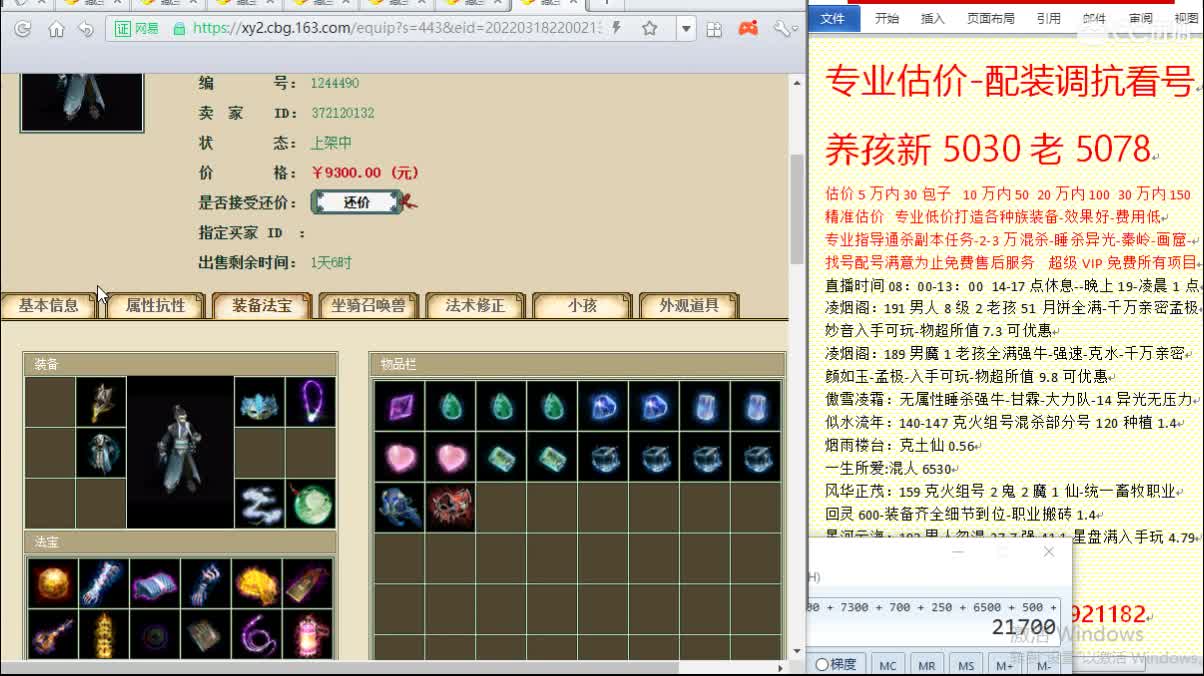Image resolution: width=1204 pixels, height=676 pixels.
Task: Click the first blue heart gem
Action: click(x=604, y=406)
